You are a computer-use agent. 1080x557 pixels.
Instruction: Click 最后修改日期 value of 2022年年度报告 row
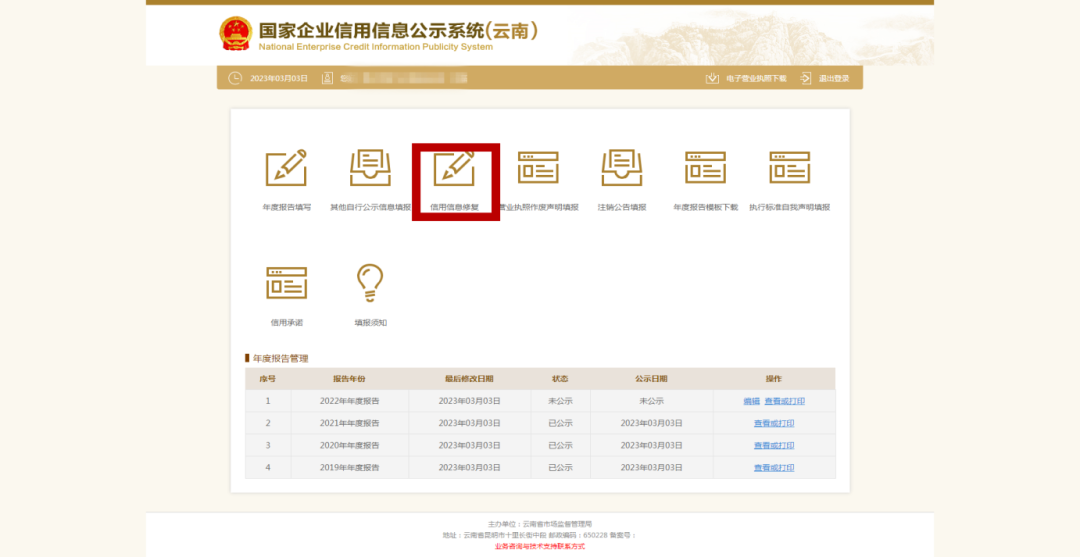tap(469, 401)
